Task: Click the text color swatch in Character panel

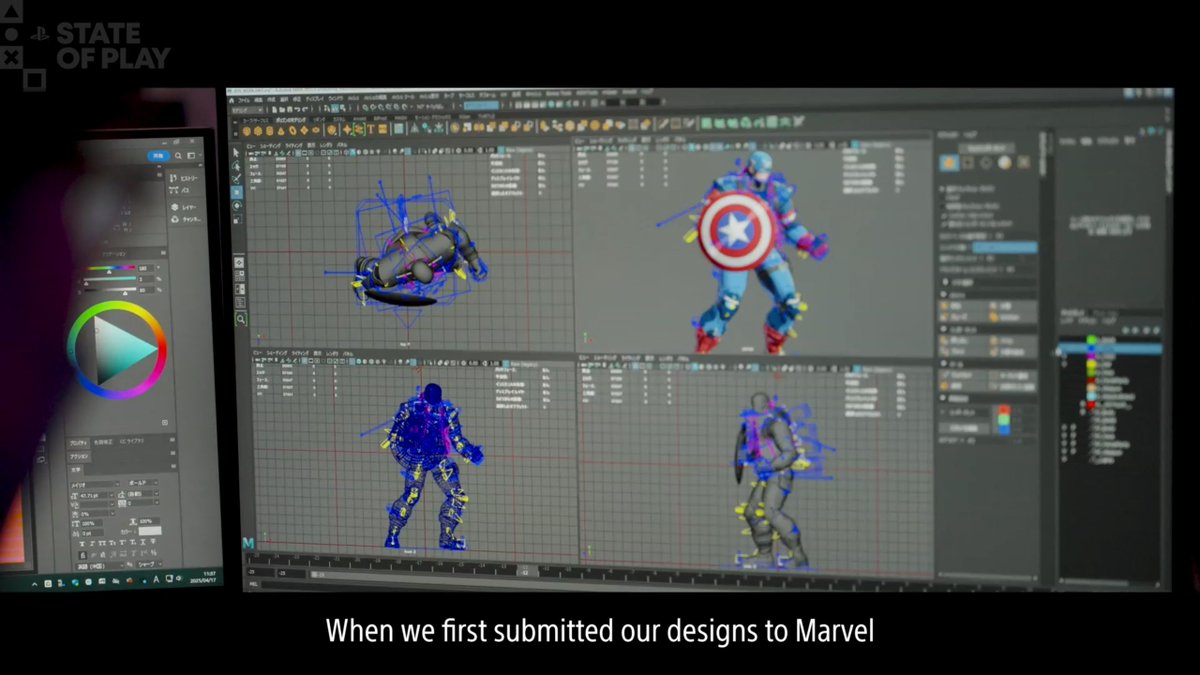Action: [150, 531]
